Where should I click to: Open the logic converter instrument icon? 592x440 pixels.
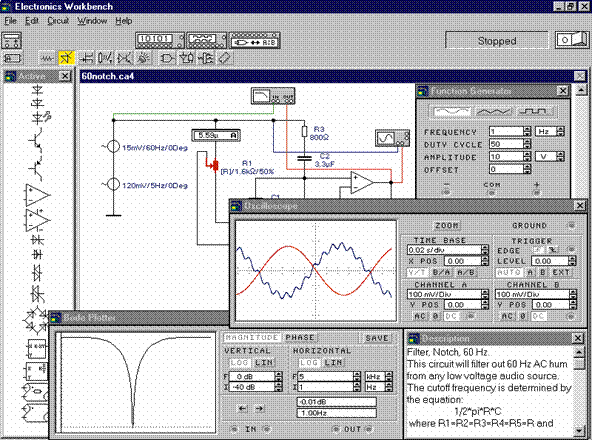point(254,40)
